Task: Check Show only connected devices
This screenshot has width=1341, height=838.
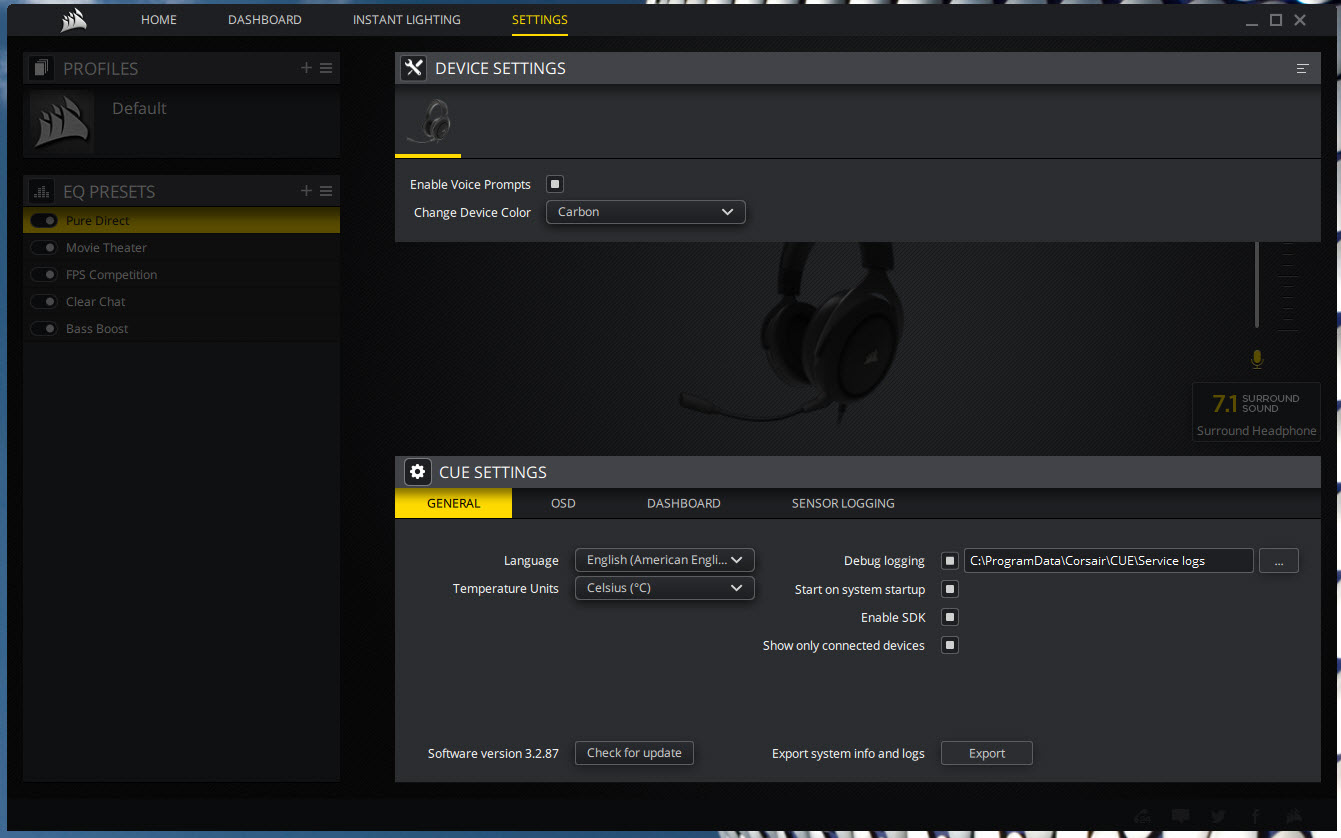Action: tap(950, 645)
